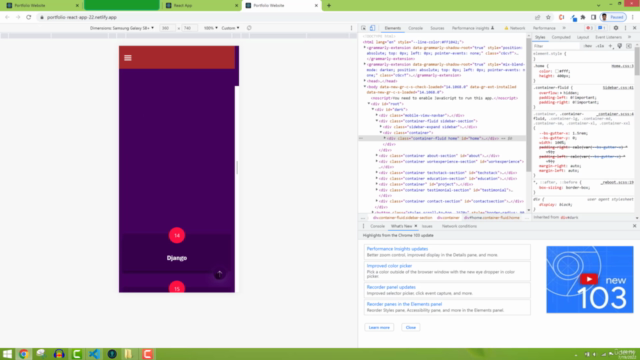Screen dimensions: 640x360
Task: Play the Chrome 103 video thumbnail
Action: [x=590, y=280]
